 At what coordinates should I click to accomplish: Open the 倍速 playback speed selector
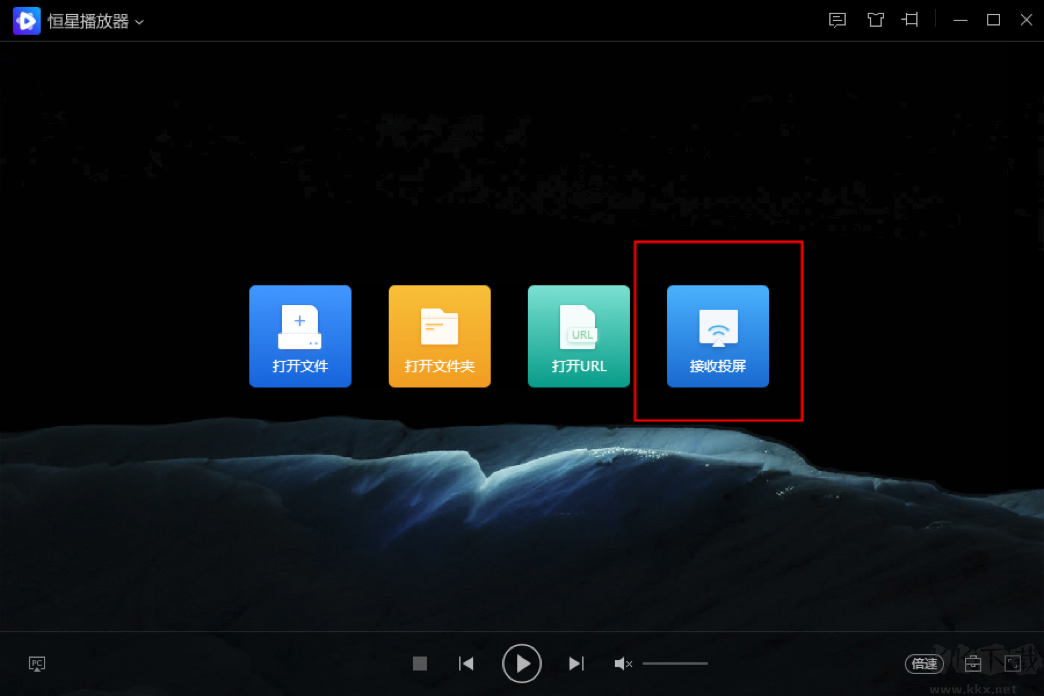pyautogui.click(x=924, y=663)
